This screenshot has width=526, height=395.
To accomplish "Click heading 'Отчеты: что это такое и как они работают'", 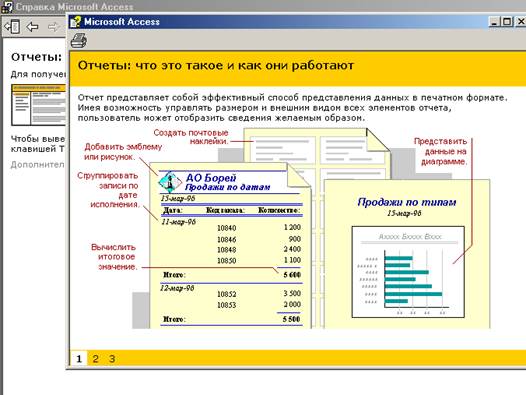I will point(216,65).
